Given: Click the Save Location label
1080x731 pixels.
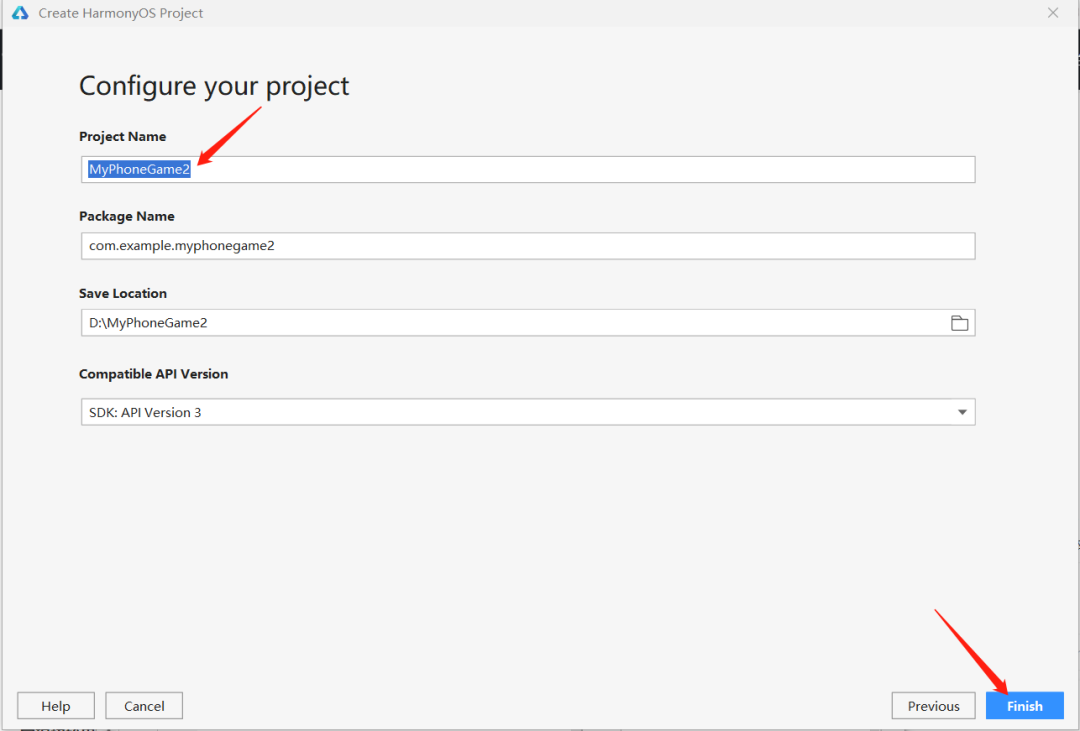Looking at the screenshot, I should click(x=123, y=294).
